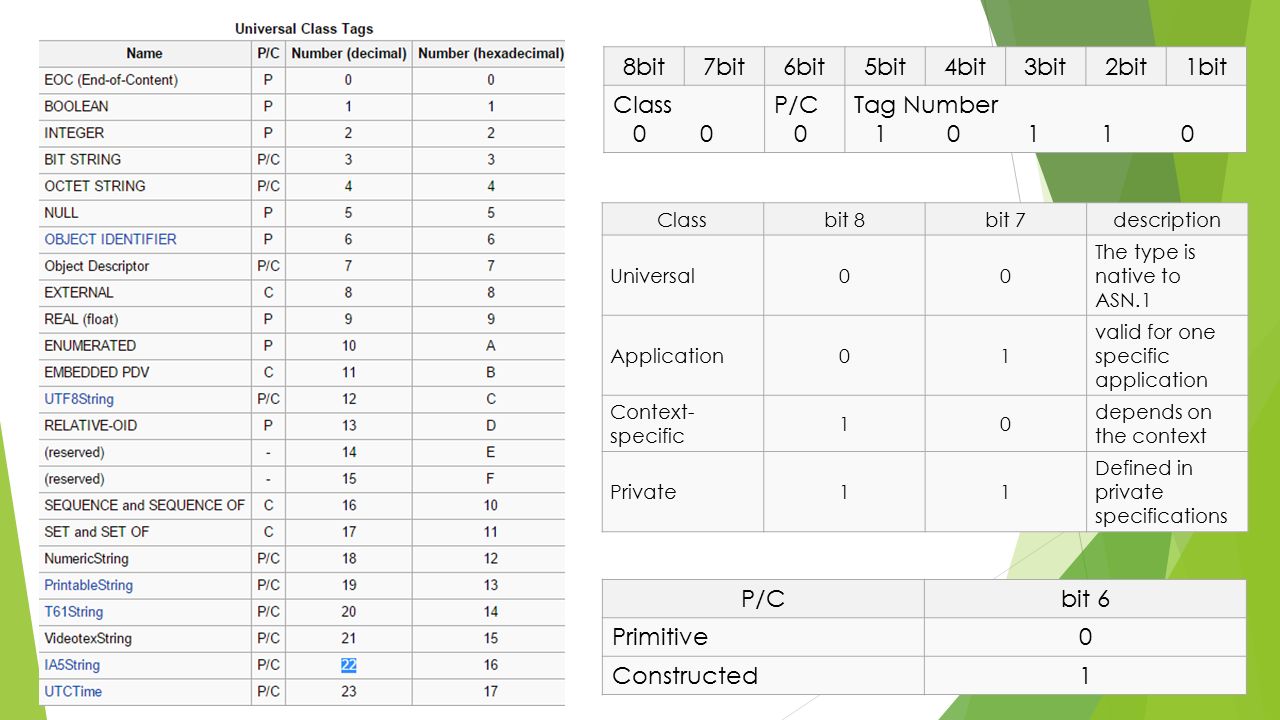This screenshot has height=720, width=1280.
Task: Select the '5bit' header cell
Action: (x=885, y=67)
